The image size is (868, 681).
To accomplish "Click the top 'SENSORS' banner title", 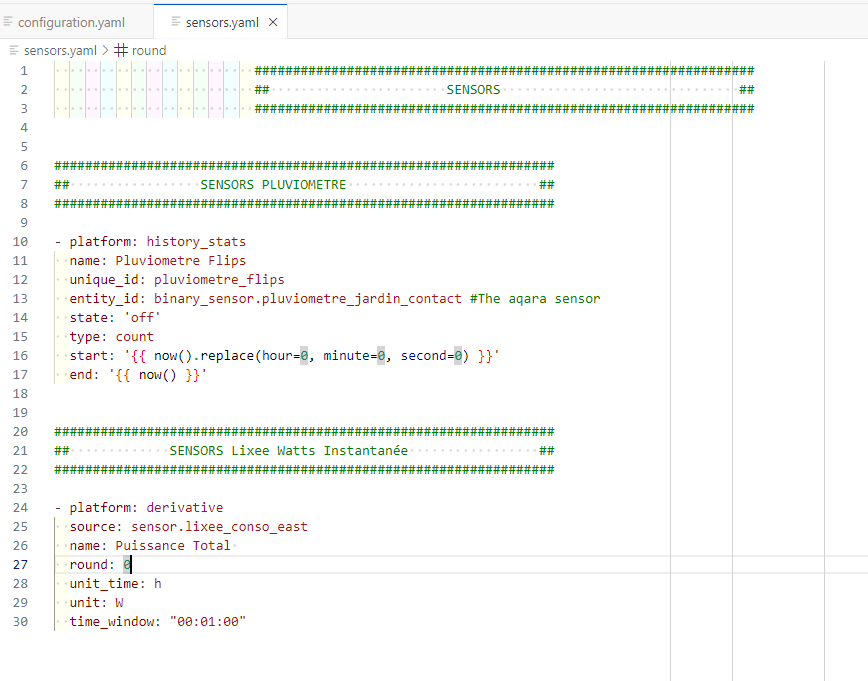I will click(x=473, y=90).
